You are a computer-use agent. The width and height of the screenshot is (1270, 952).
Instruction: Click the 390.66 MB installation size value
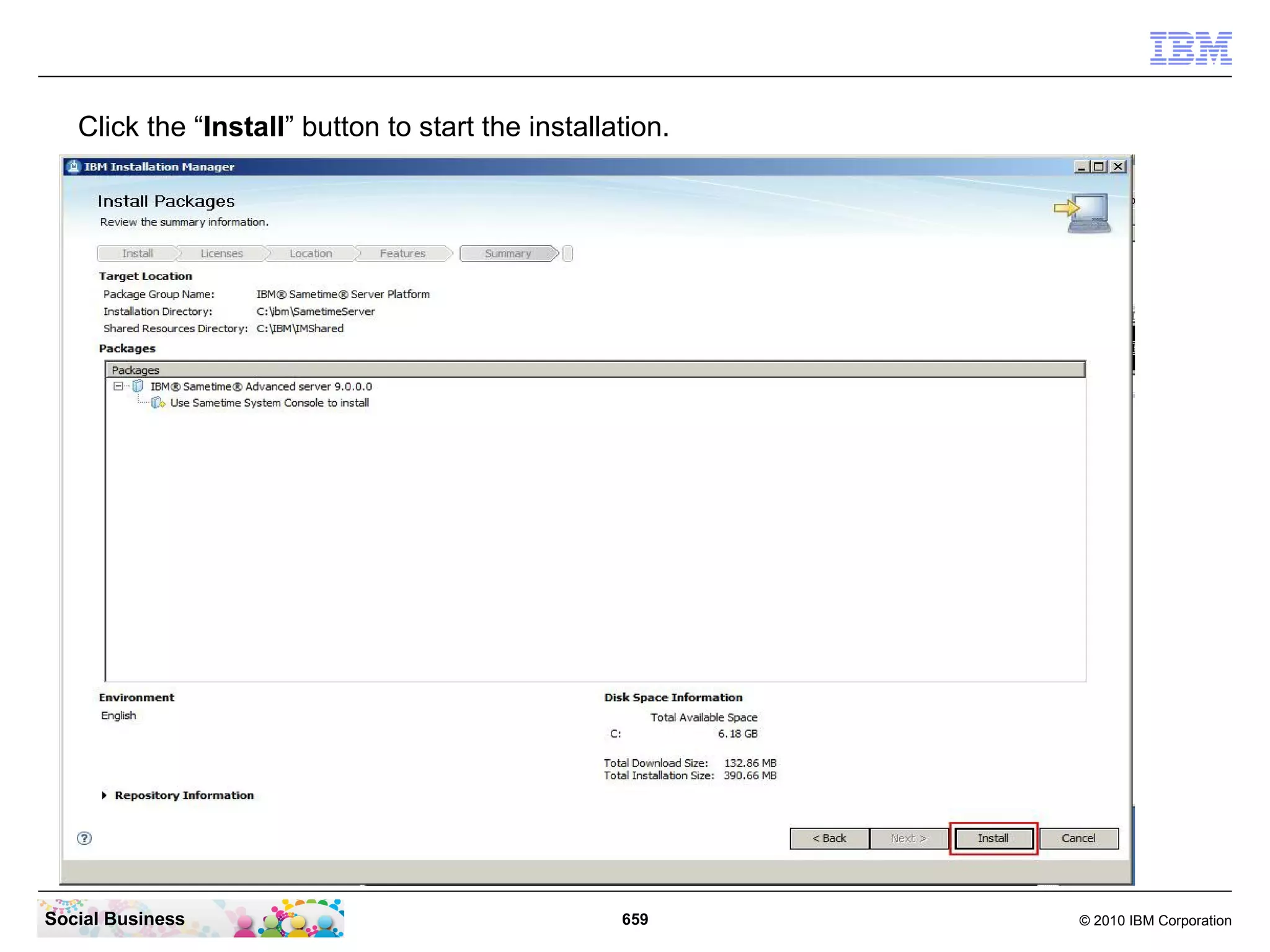[x=750, y=775]
